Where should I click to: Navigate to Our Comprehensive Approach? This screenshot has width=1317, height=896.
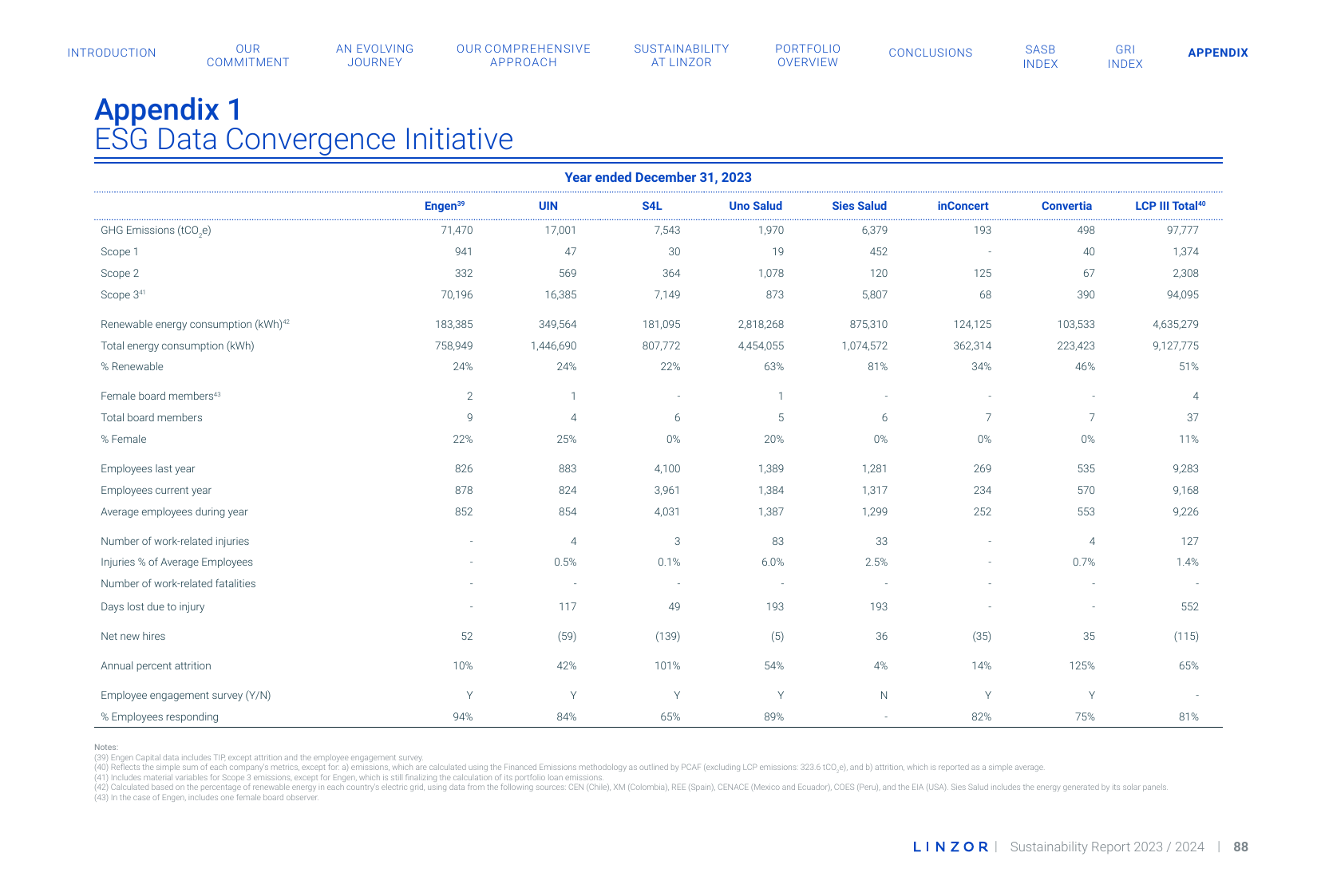[x=524, y=56]
